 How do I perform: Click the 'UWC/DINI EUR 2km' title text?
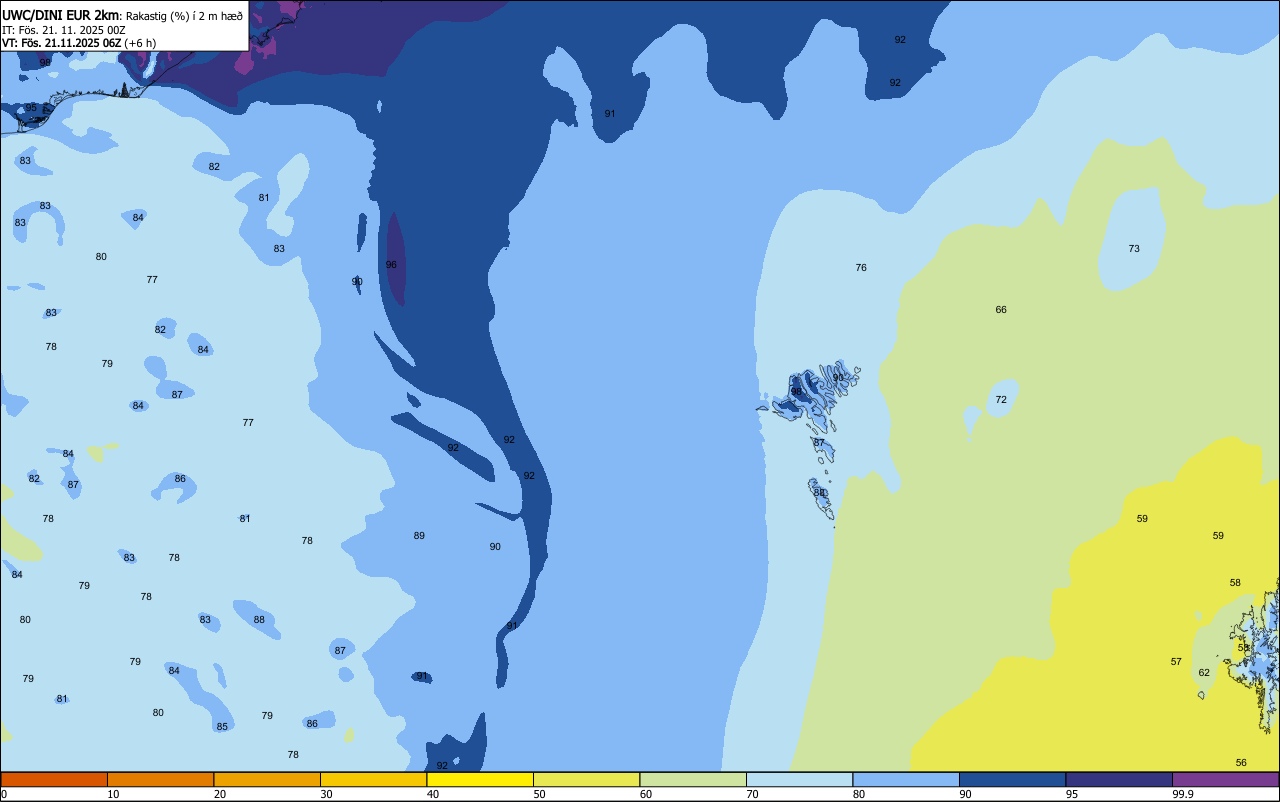[61, 15]
